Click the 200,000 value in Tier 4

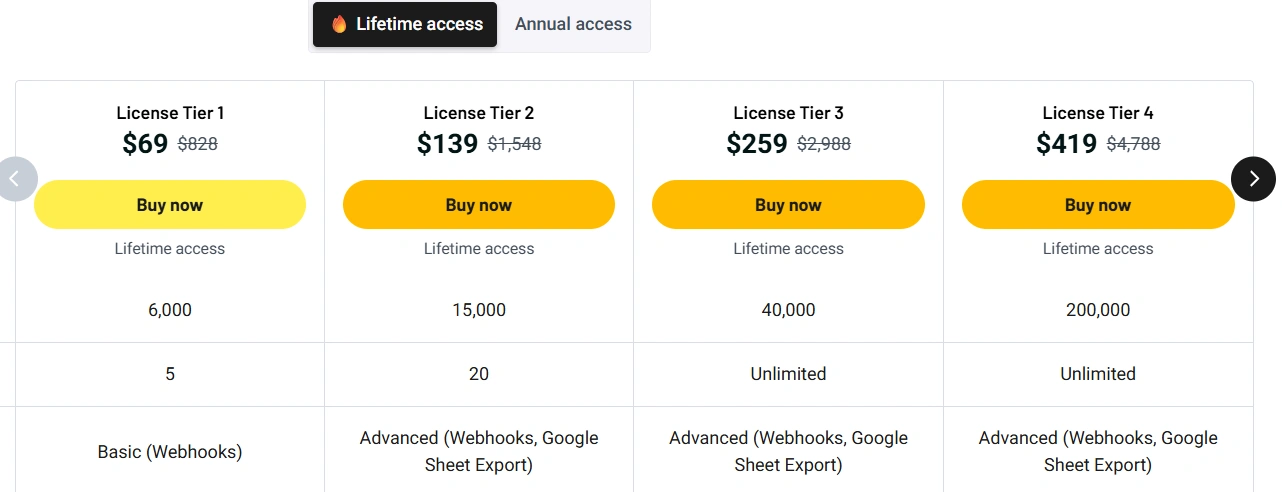(1098, 310)
